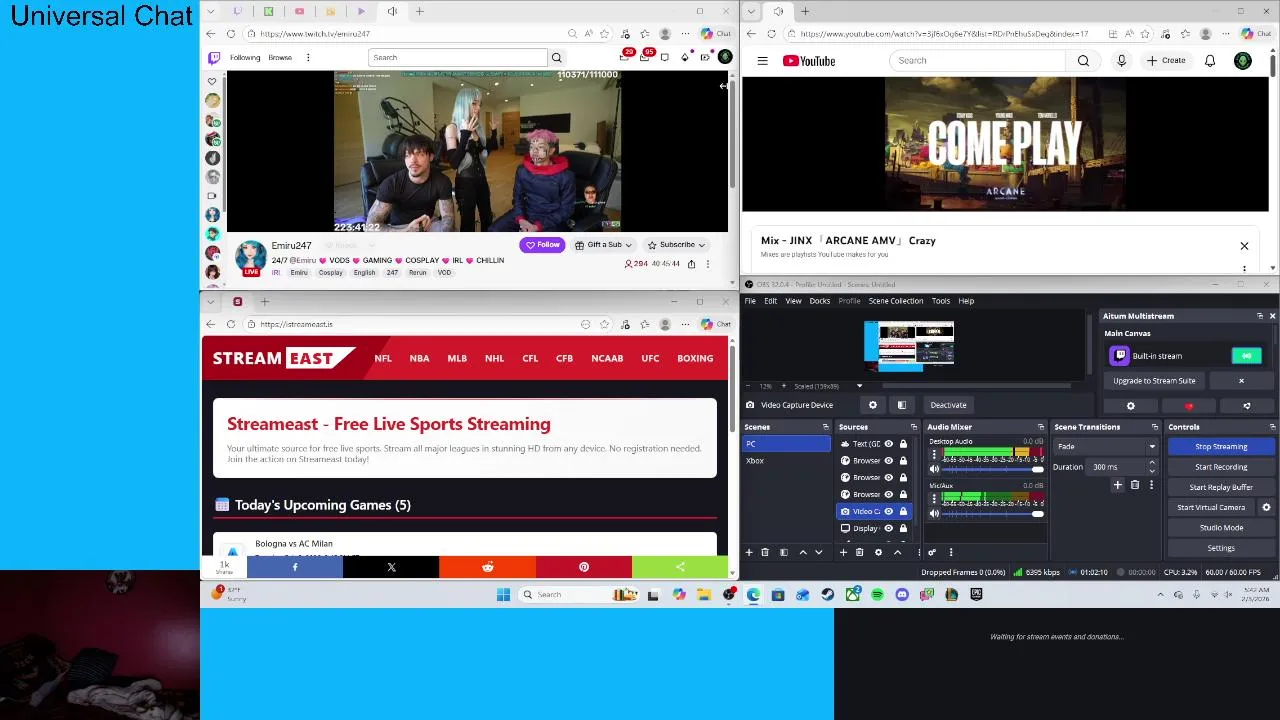This screenshot has width=1280, height=720.
Task: Toggle Studio Mode in OBS Controls
Action: click(1221, 527)
